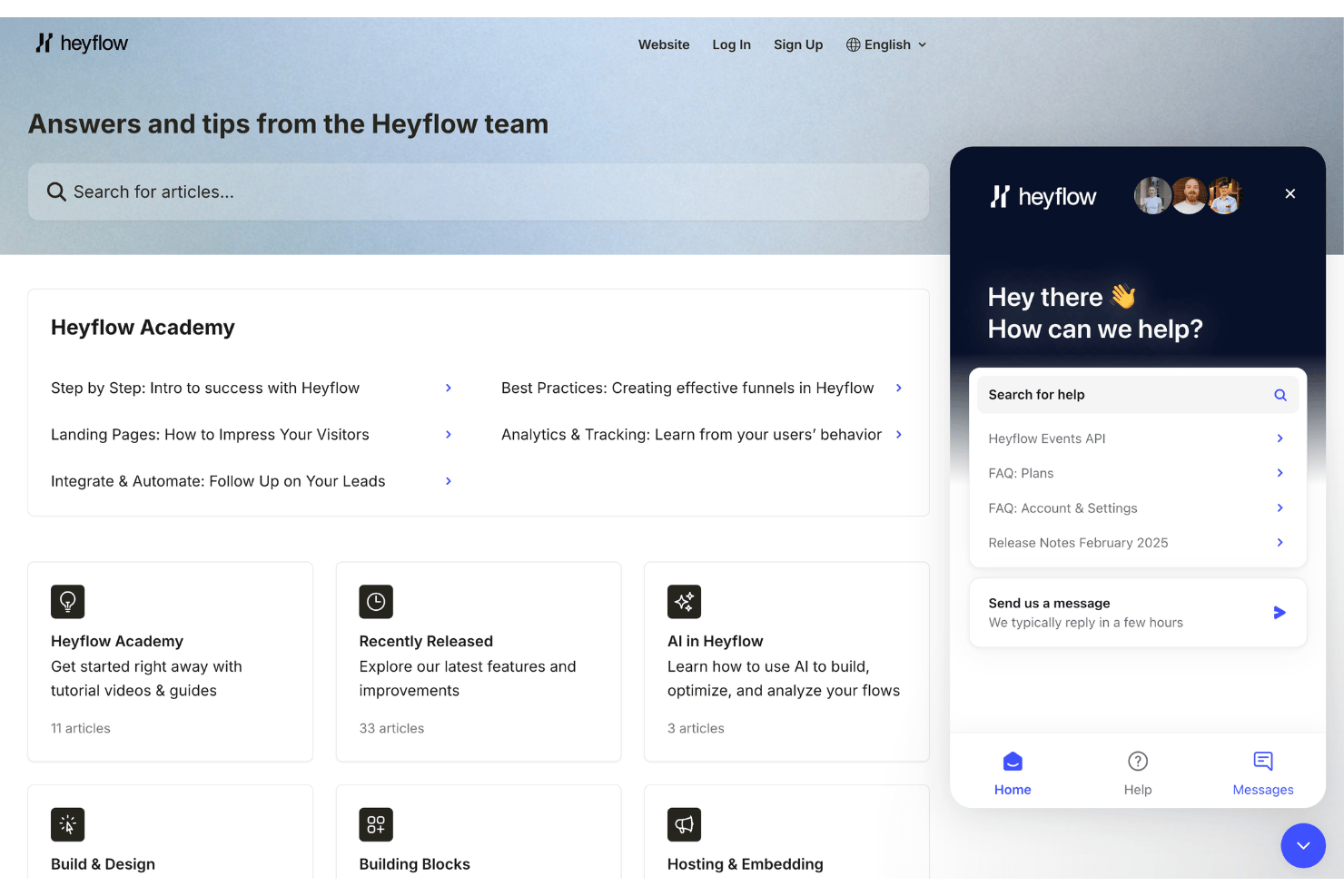The height and width of the screenshot is (896, 1344).
Task: Click chevron next to Landing Pages article
Action: (x=449, y=434)
